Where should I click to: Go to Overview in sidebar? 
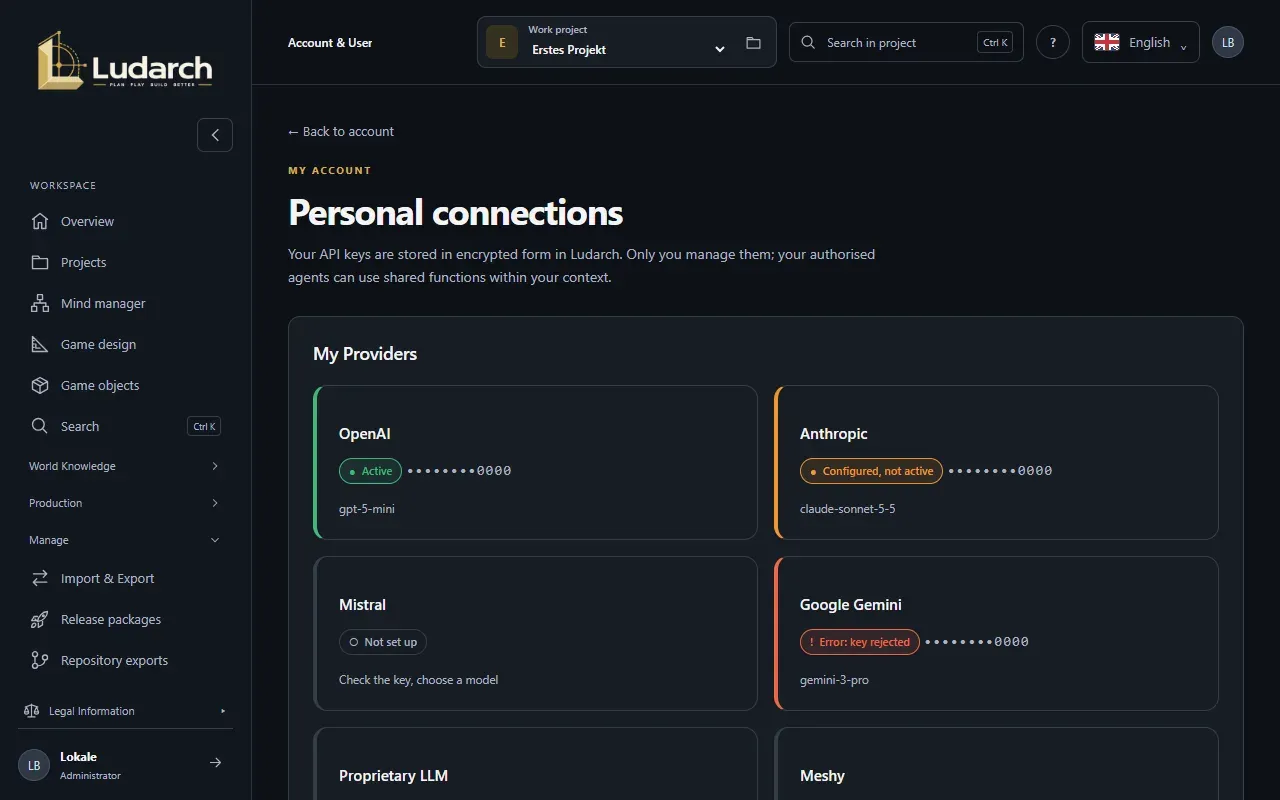click(x=125, y=221)
